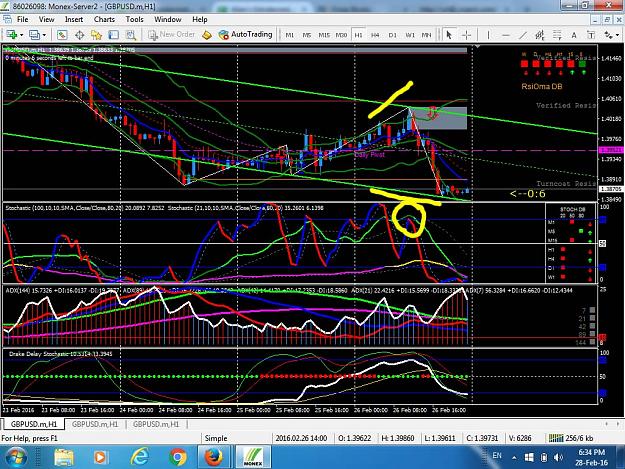Switch chart to MN timeframe
The height and width of the screenshot is (469, 625).
426,35
